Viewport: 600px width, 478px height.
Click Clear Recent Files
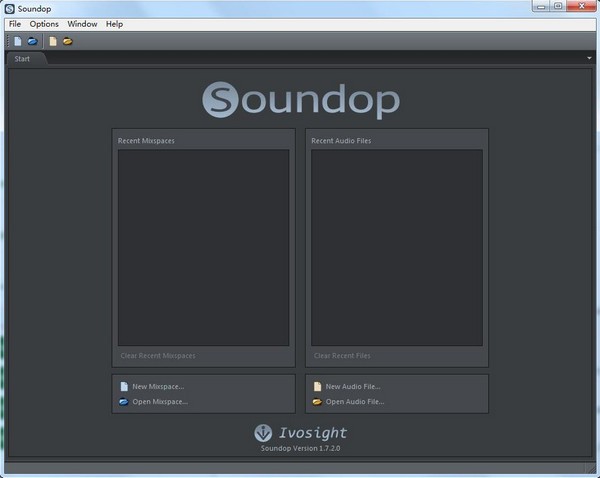click(342, 356)
